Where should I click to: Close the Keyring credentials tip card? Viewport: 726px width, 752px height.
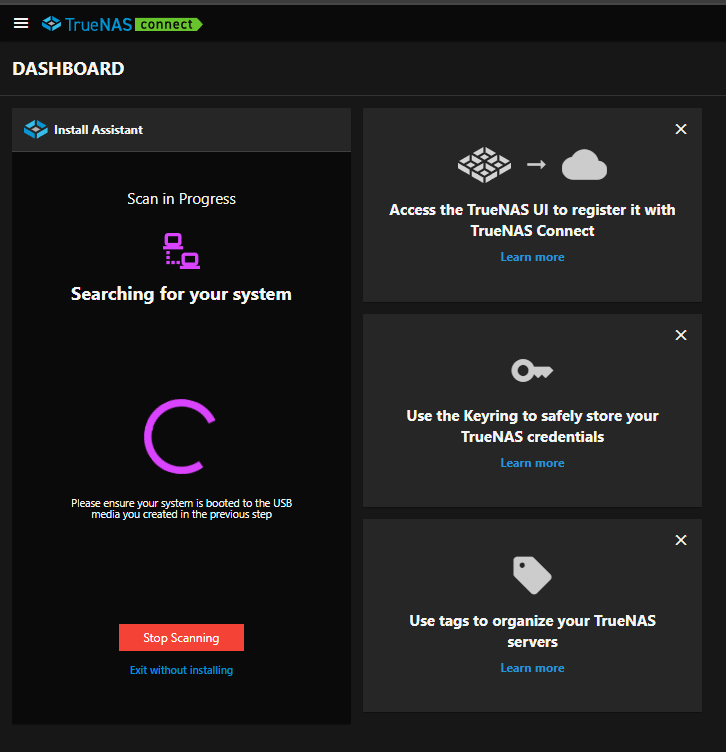point(681,335)
